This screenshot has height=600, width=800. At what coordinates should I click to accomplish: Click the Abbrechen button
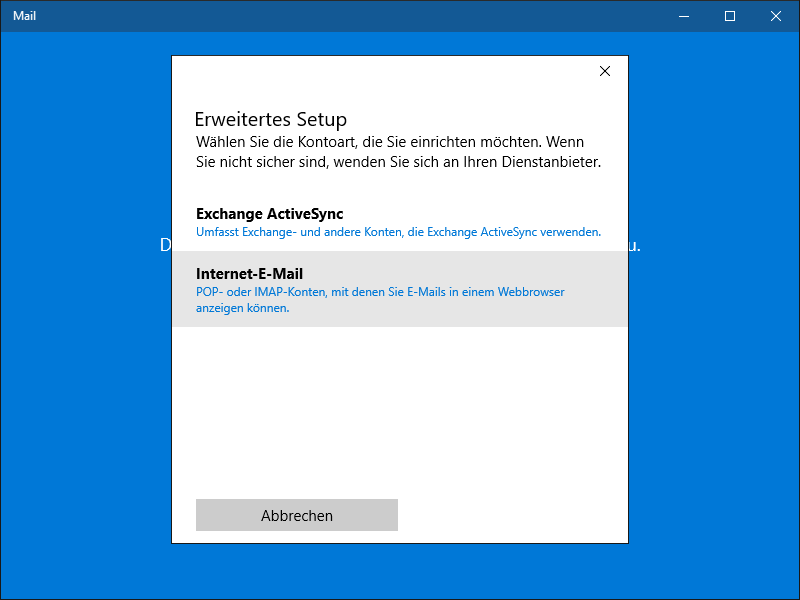click(x=297, y=515)
